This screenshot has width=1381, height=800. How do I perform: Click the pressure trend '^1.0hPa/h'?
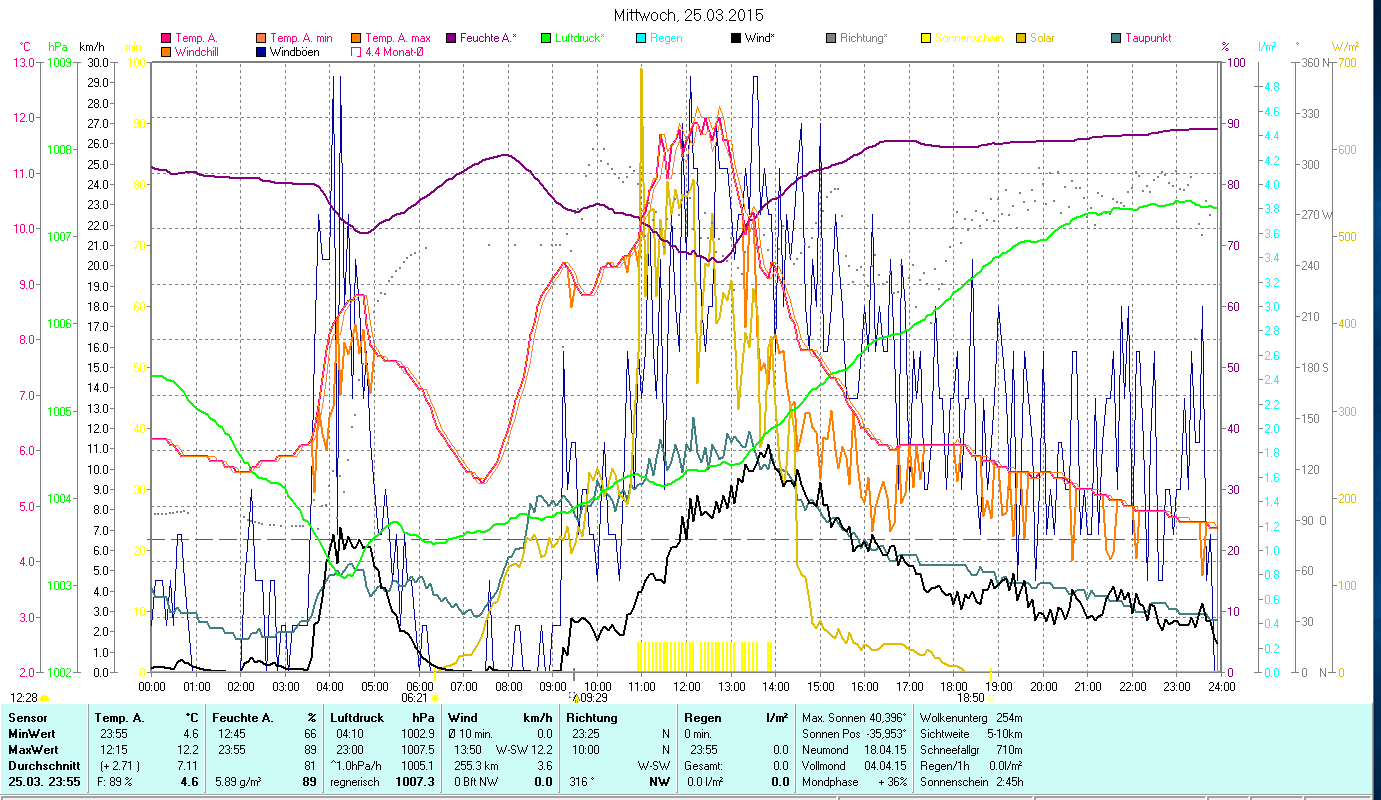click(x=357, y=766)
